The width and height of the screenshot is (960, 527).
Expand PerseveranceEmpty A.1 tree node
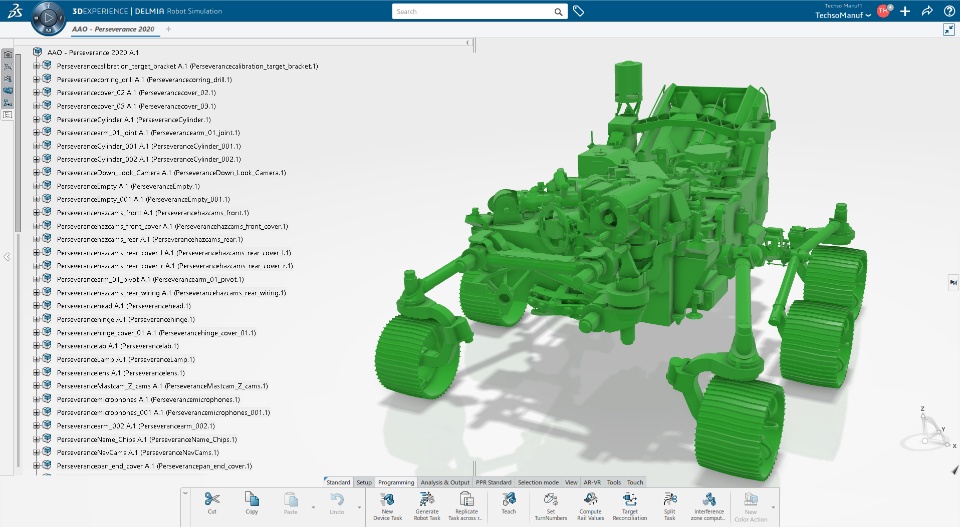click(36, 186)
